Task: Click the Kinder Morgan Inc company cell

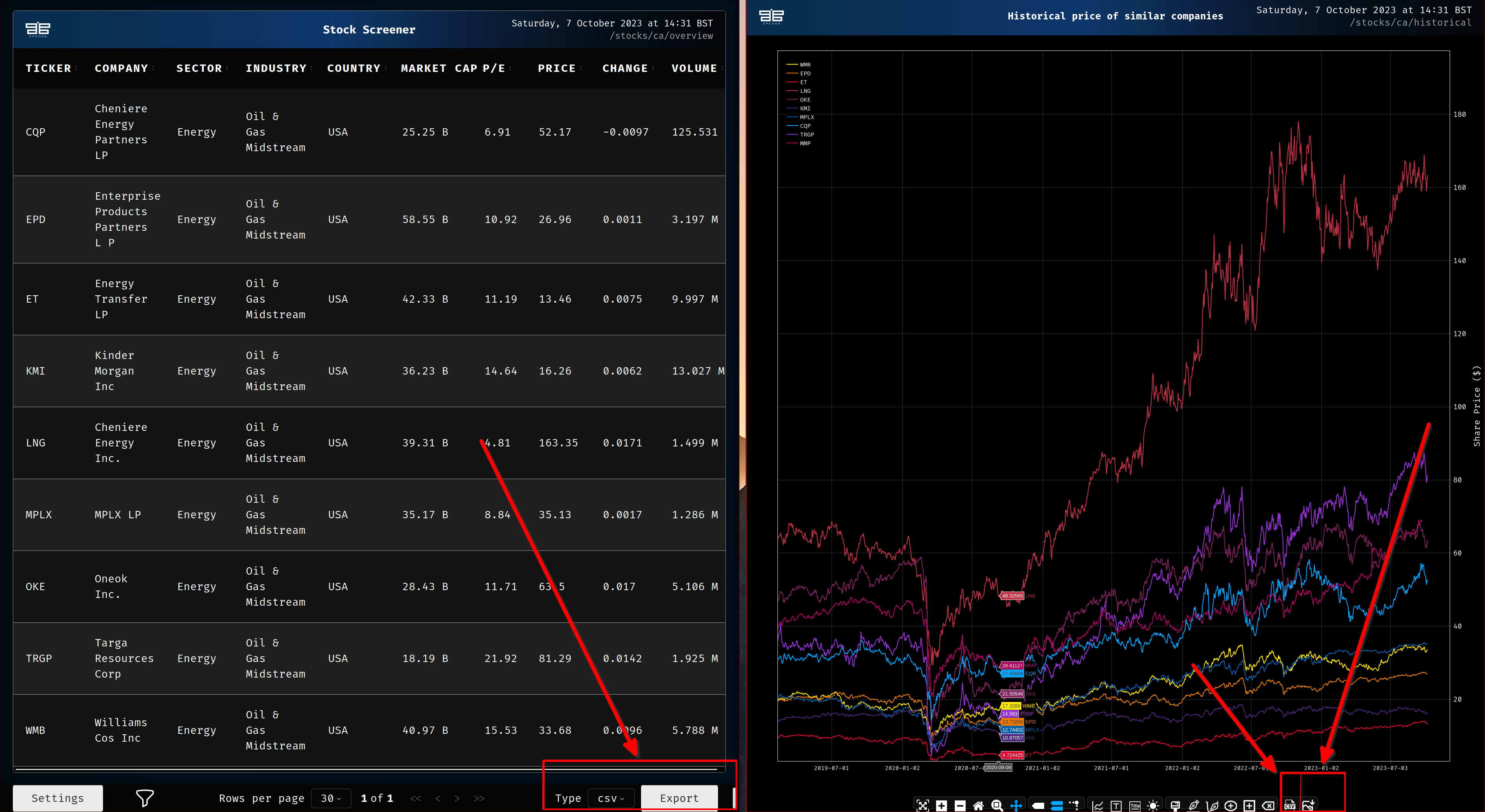Action: (114, 371)
